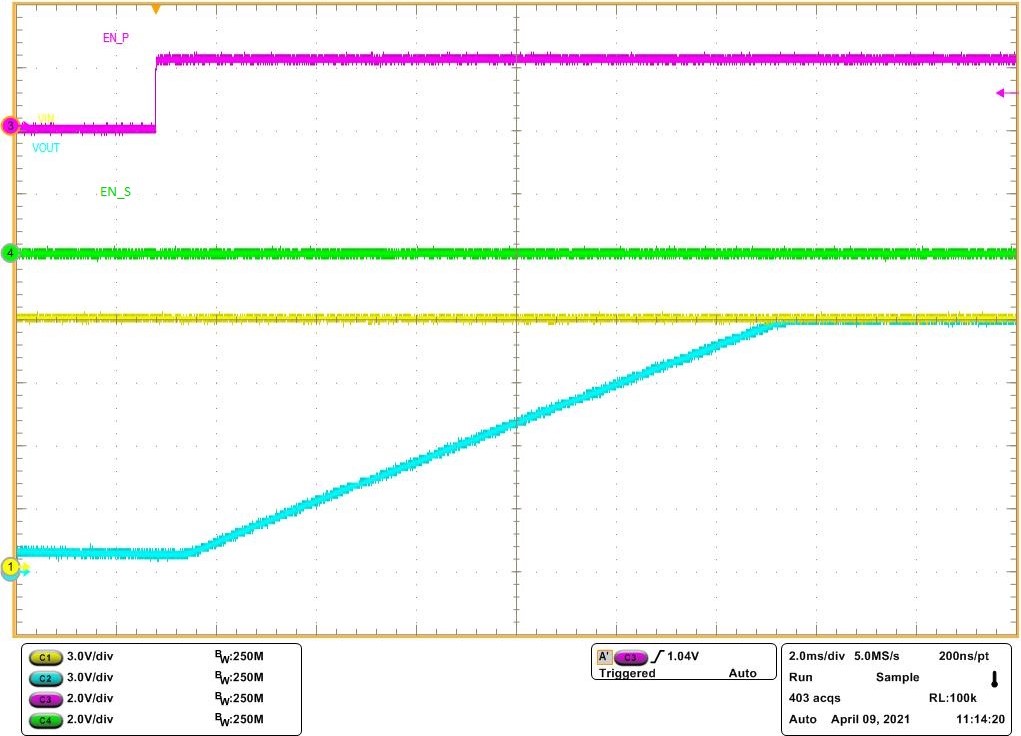Viewport: 1021px width, 736px height.
Task: Click the A' trigger label
Action: point(605,657)
